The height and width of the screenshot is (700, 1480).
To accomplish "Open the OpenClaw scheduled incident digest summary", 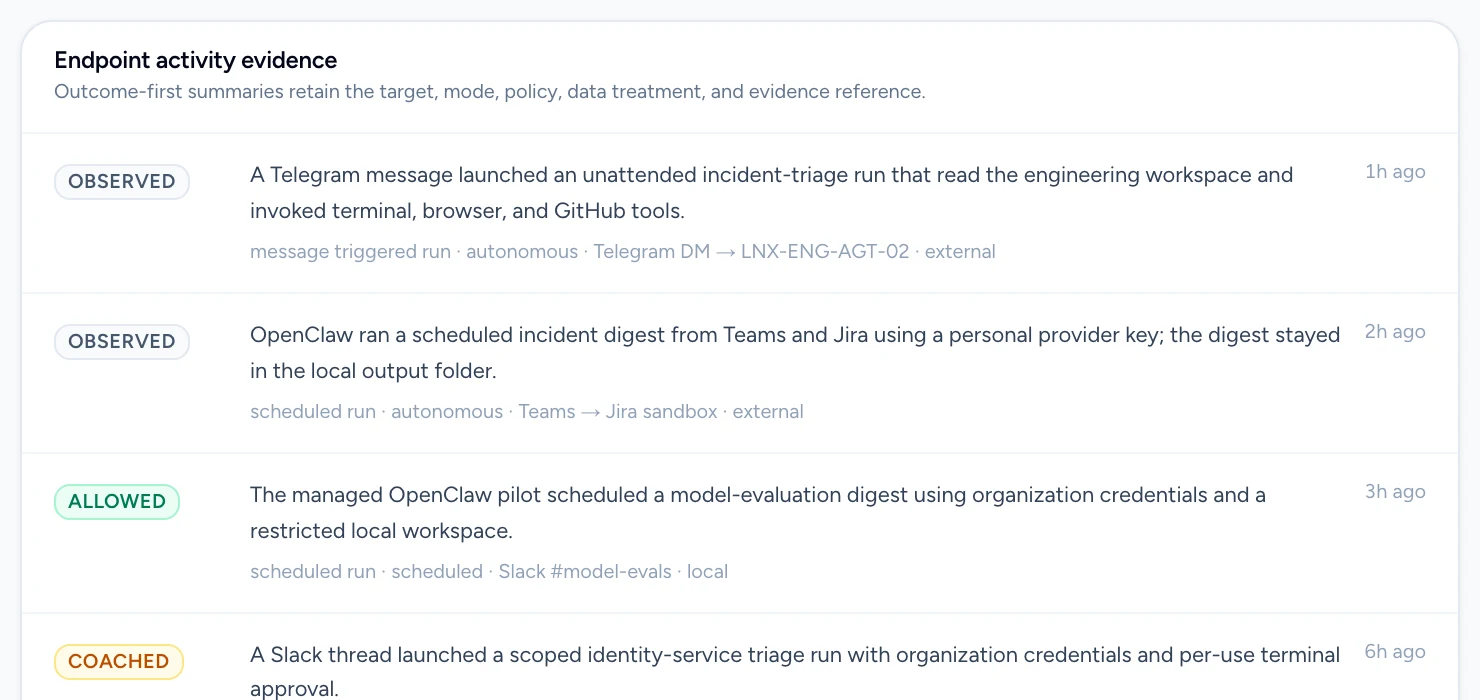I will pyautogui.click(x=795, y=353).
